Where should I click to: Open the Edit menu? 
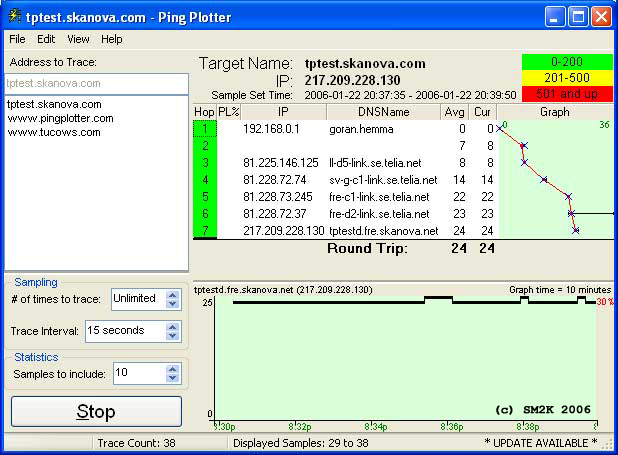tap(46, 39)
